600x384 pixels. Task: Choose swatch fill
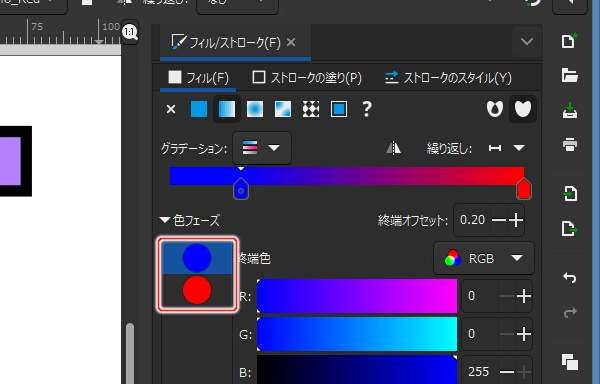(x=339, y=109)
